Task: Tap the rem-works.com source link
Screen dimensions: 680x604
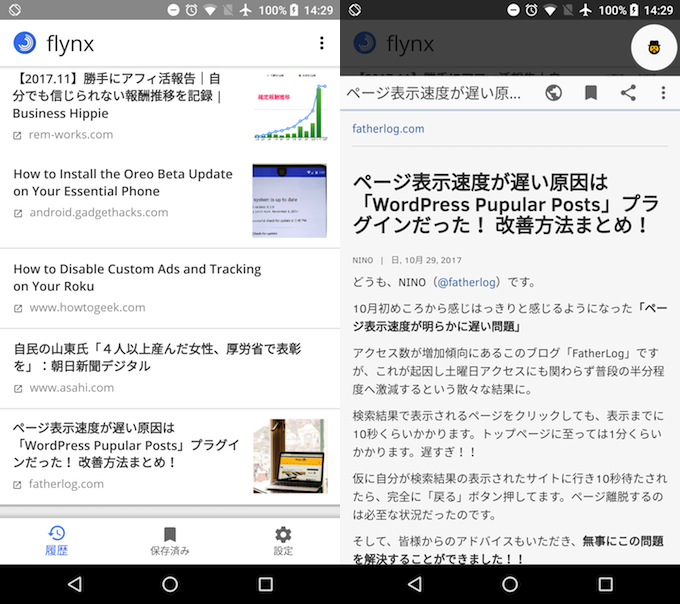Action: [x=71, y=135]
